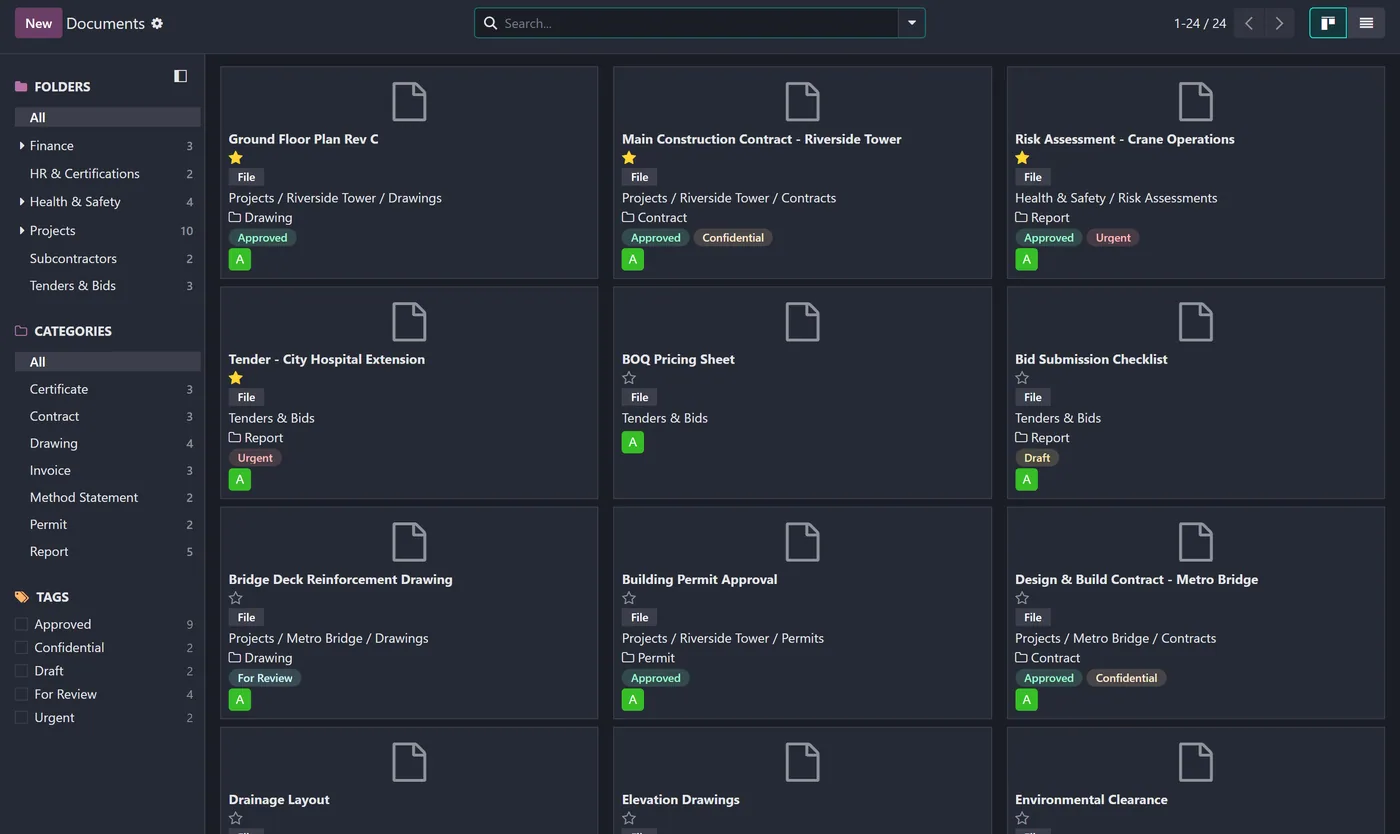The image size is (1400, 834).
Task: Select All under Categories
Action: coord(107,362)
